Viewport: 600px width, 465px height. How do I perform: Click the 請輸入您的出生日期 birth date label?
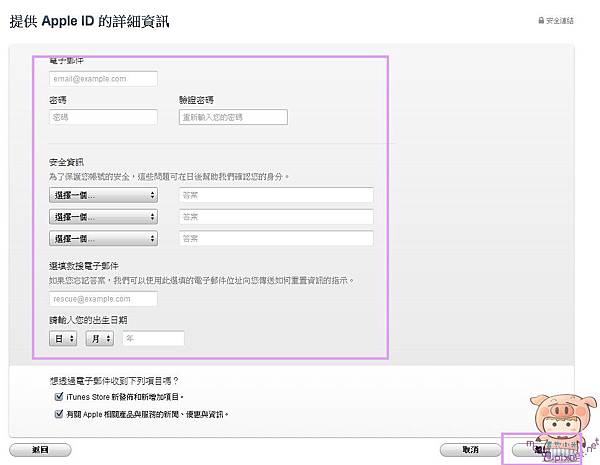(88, 320)
